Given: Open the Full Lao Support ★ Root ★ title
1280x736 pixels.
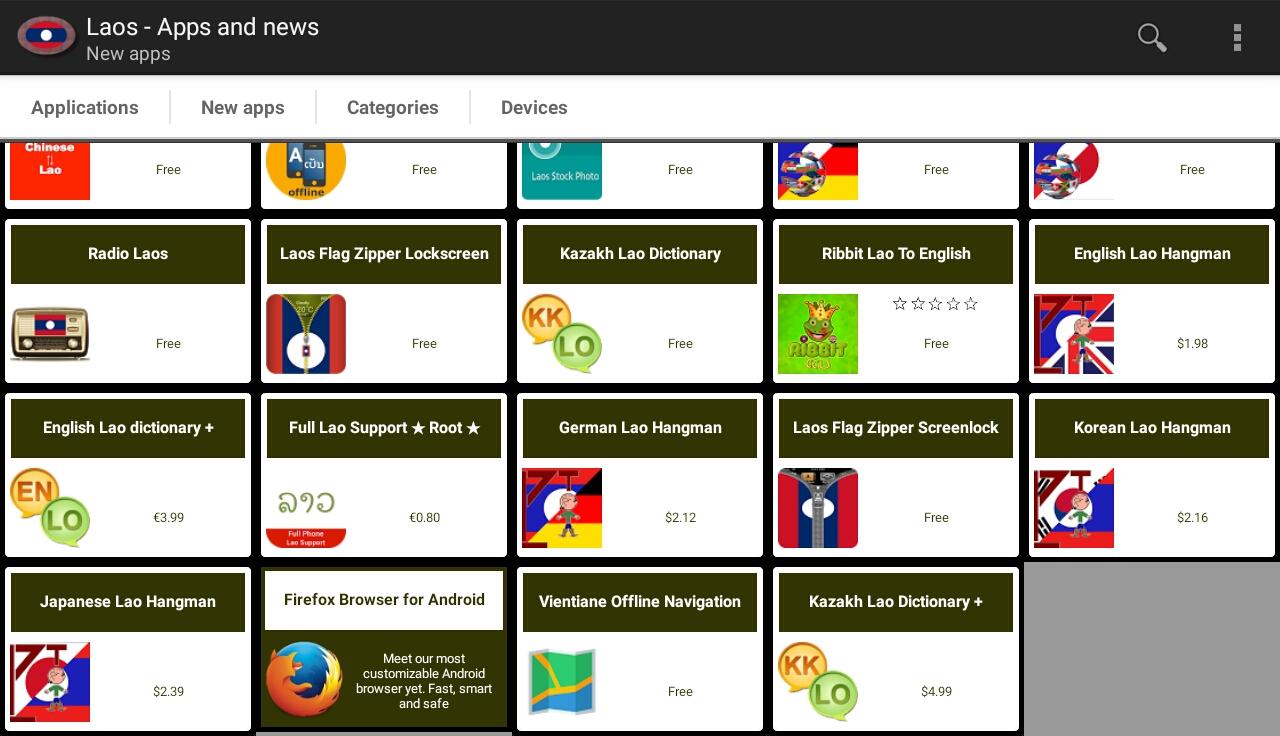Looking at the screenshot, I should (x=384, y=428).
